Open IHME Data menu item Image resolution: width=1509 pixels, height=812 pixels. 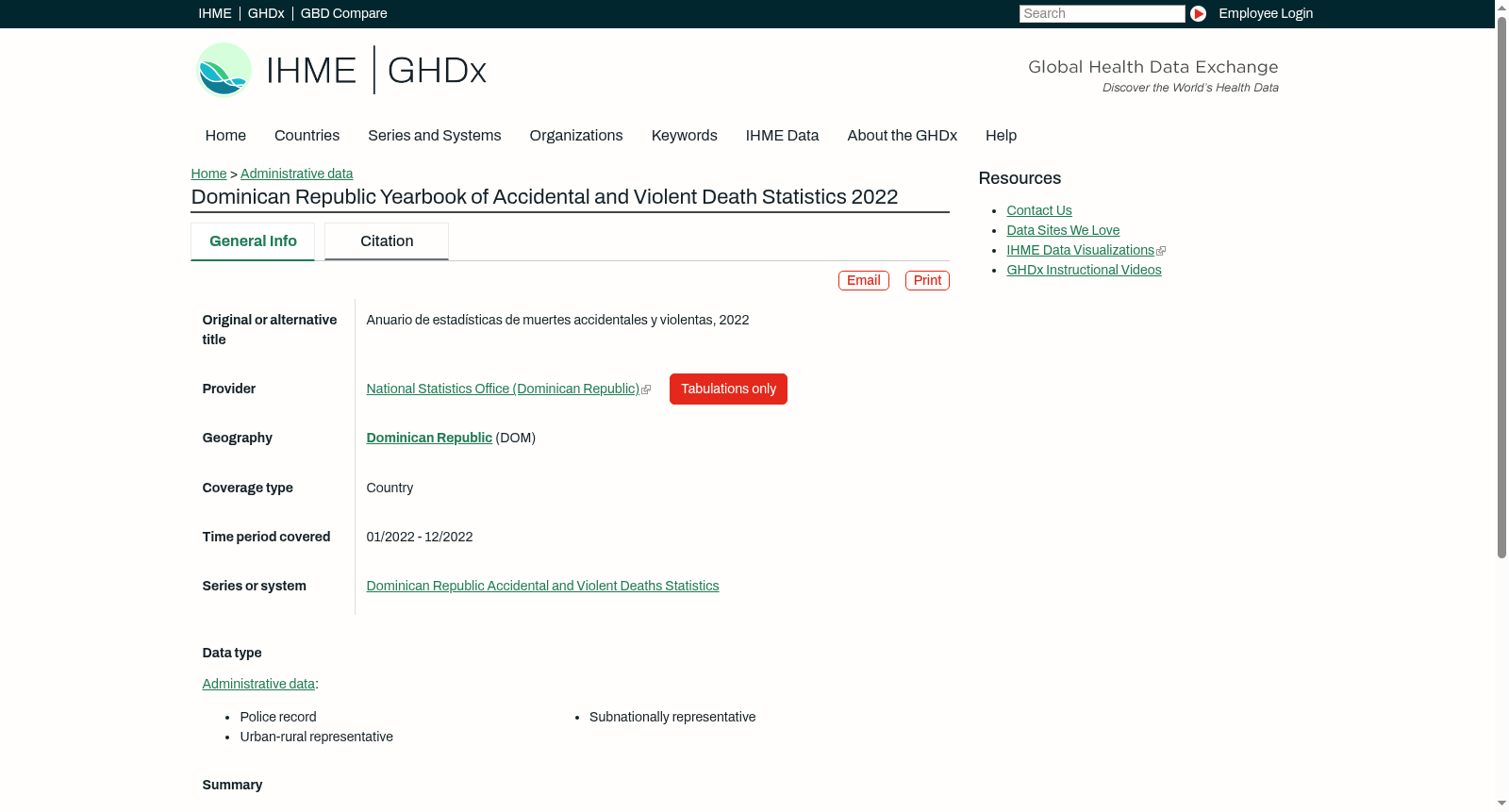coord(782,136)
